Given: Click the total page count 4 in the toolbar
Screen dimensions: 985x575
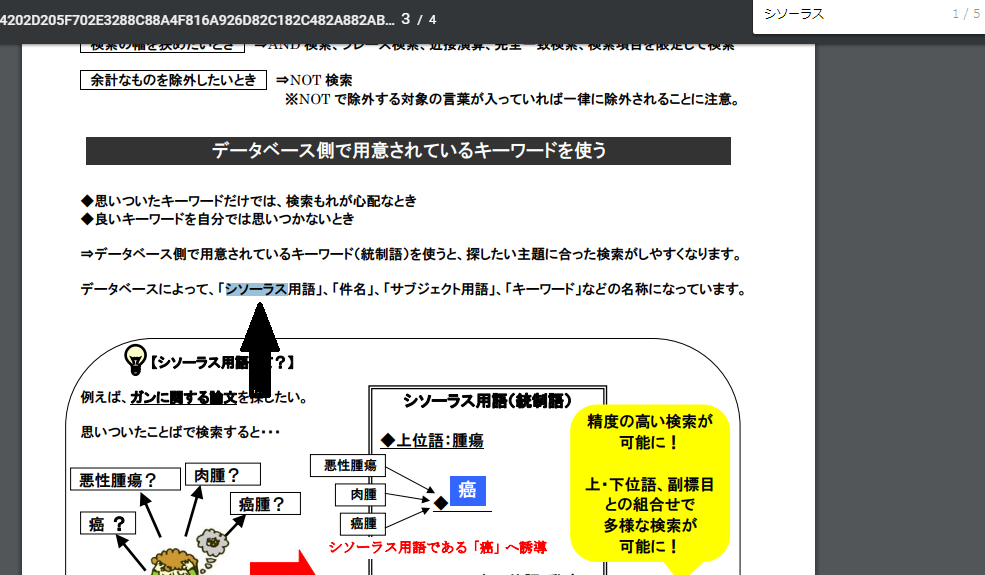Looking at the screenshot, I should (x=432, y=19).
